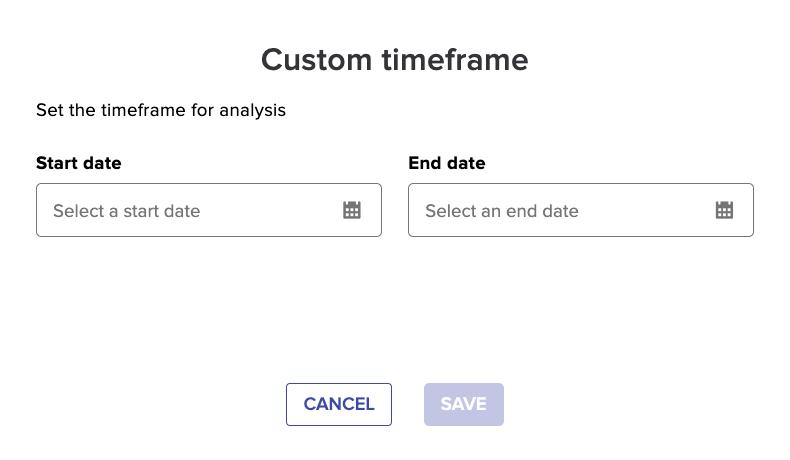
Task: Show the date picker for the start date
Action: point(352,210)
